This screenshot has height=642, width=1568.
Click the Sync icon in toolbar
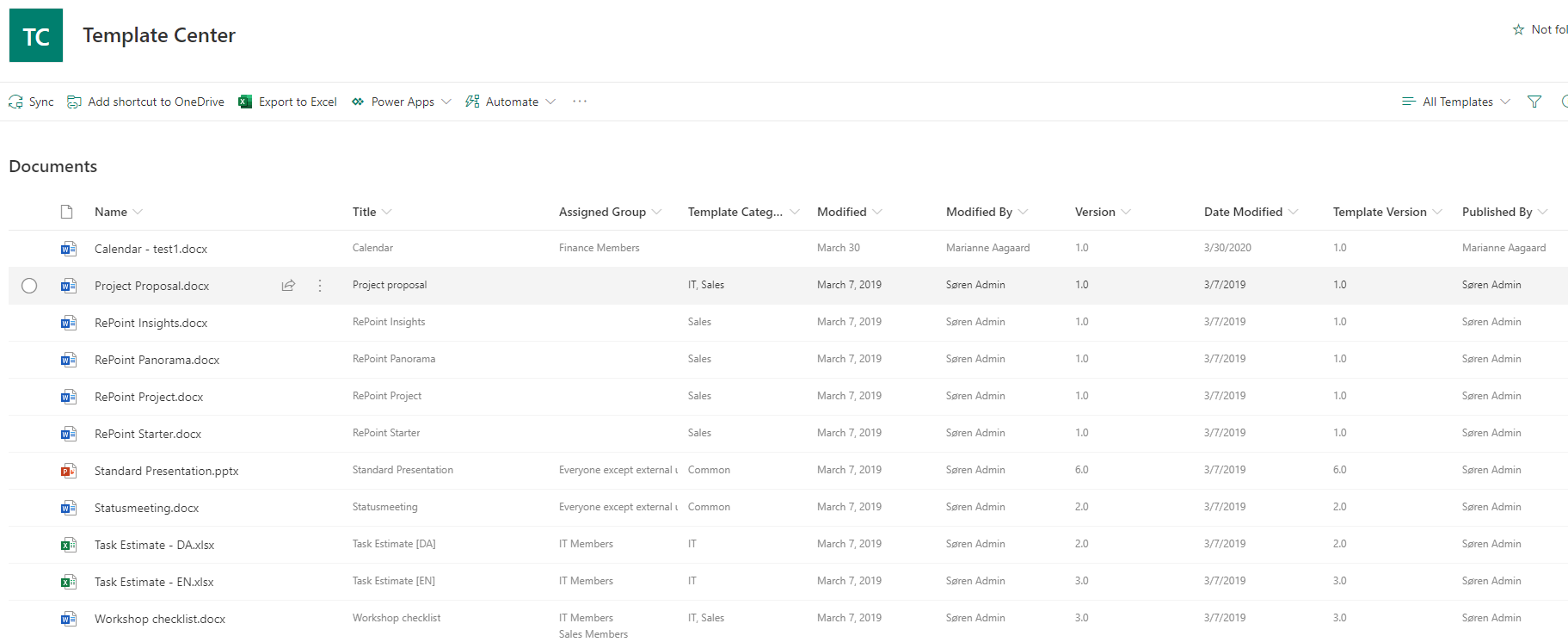click(x=16, y=102)
